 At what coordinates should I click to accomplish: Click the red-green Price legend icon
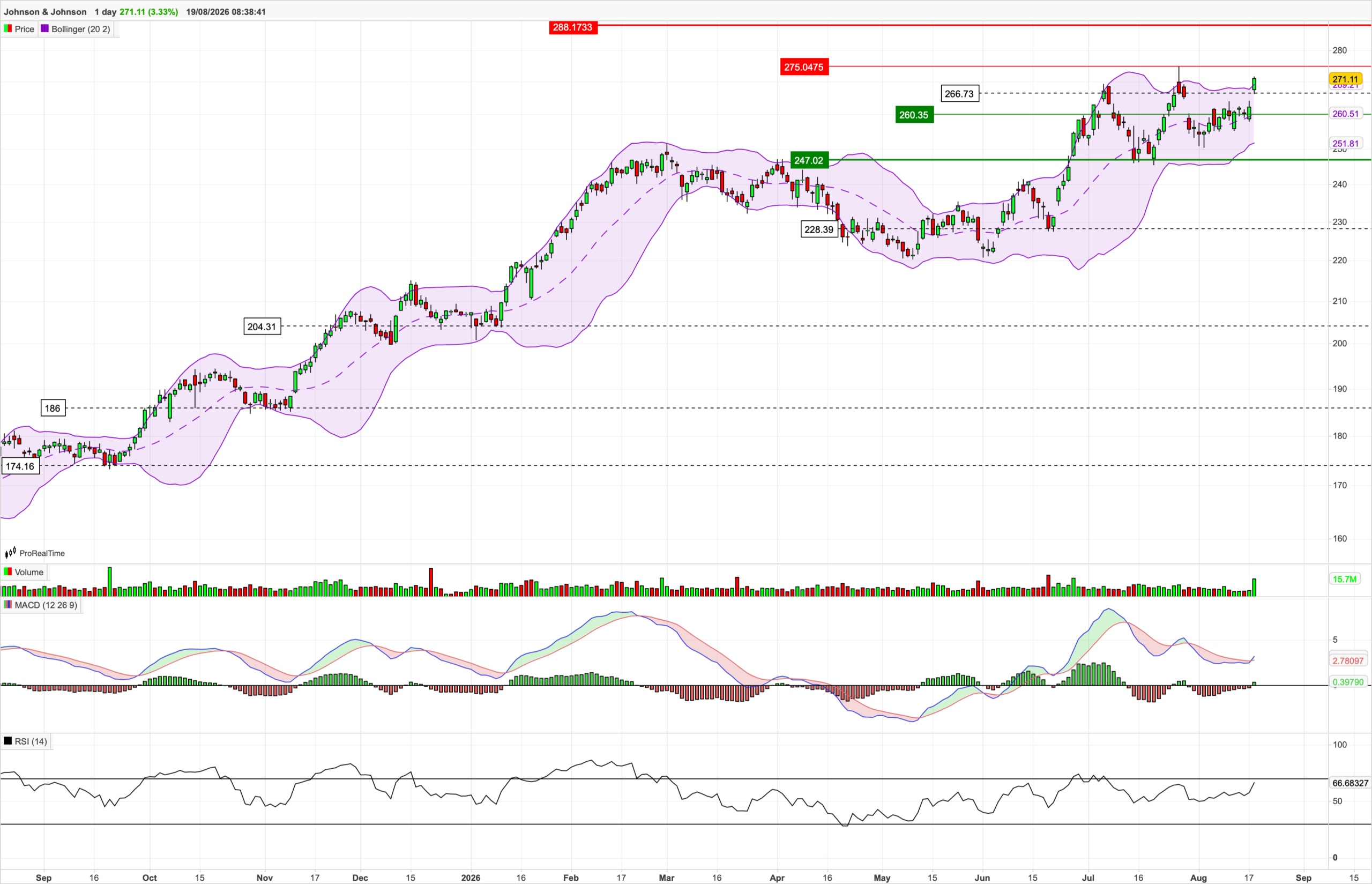click(8, 29)
